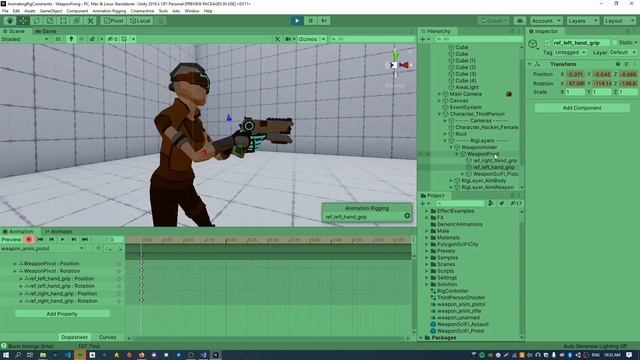640x360 pixels.
Task: Click the Step frame button in the toolbar
Action: [324, 21]
